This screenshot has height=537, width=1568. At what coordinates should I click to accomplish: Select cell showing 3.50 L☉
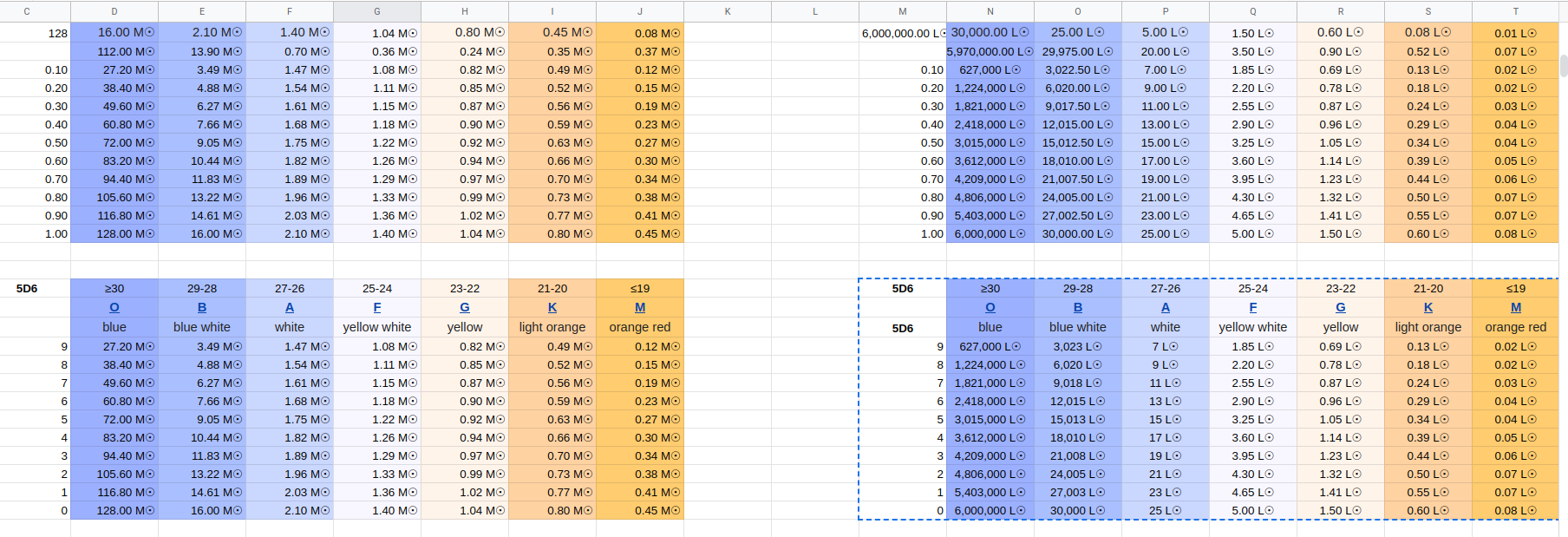point(1253,51)
